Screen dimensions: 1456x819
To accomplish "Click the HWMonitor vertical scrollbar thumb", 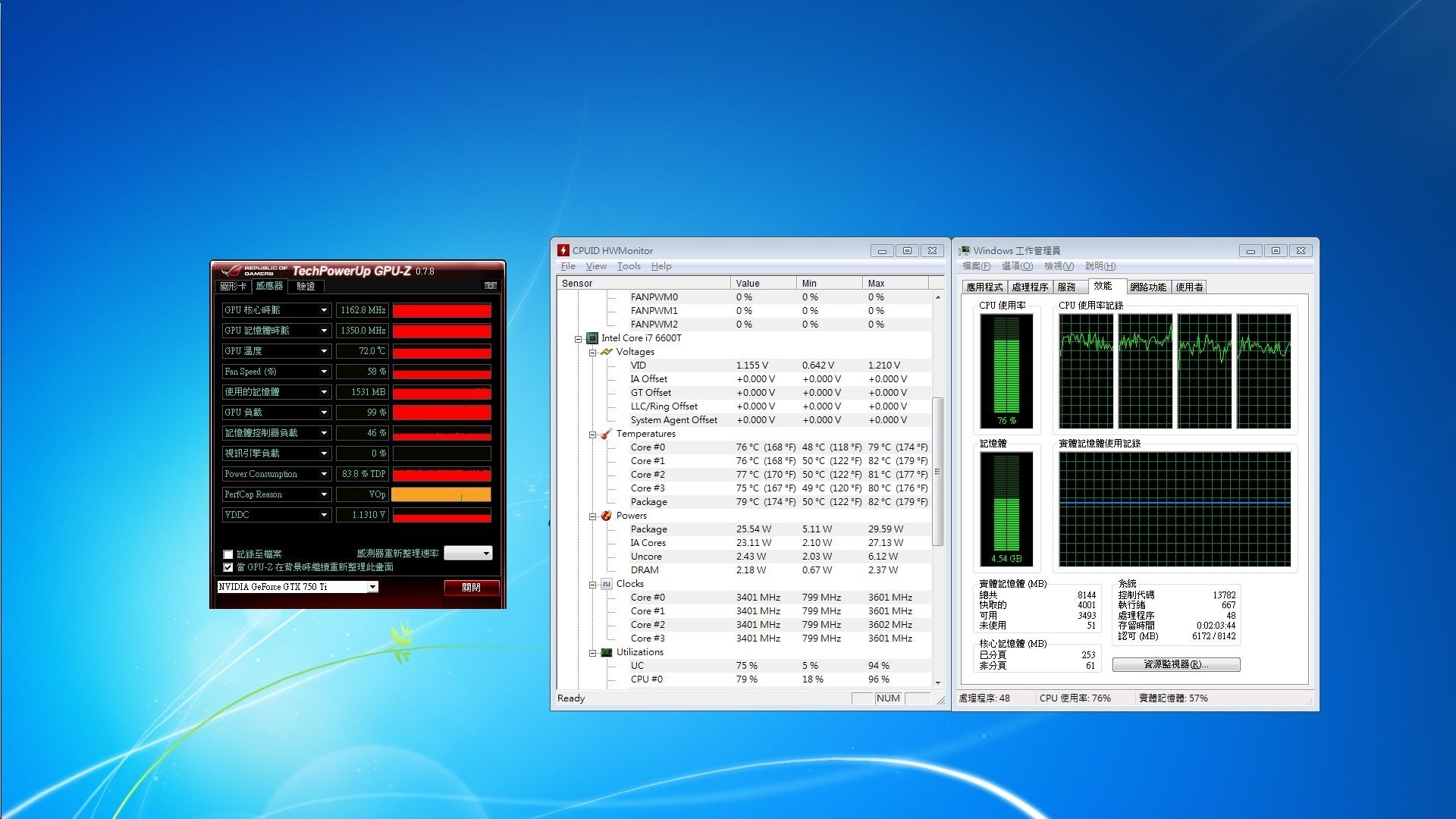I will pos(938,472).
